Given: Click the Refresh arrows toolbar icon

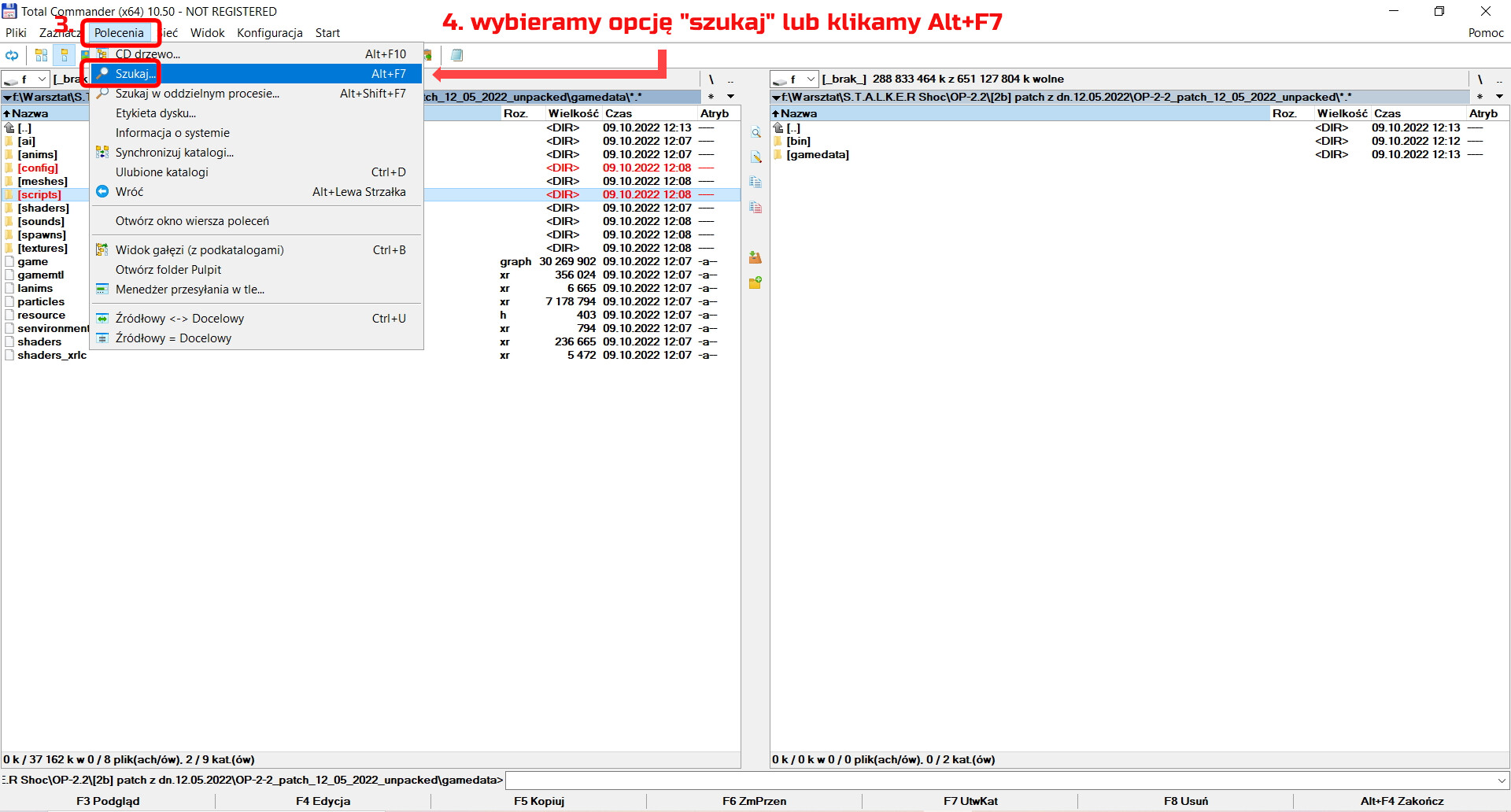Looking at the screenshot, I should tap(12, 55).
